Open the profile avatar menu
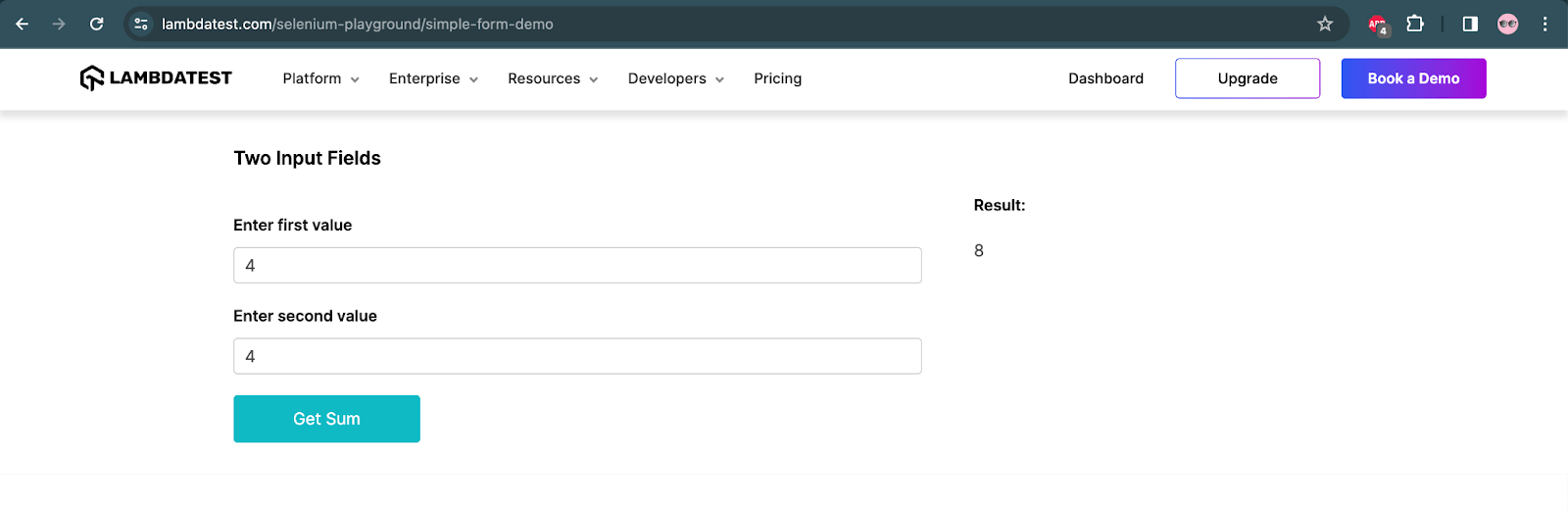Screen dimensions: 1568x514 tap(1508, 24)
